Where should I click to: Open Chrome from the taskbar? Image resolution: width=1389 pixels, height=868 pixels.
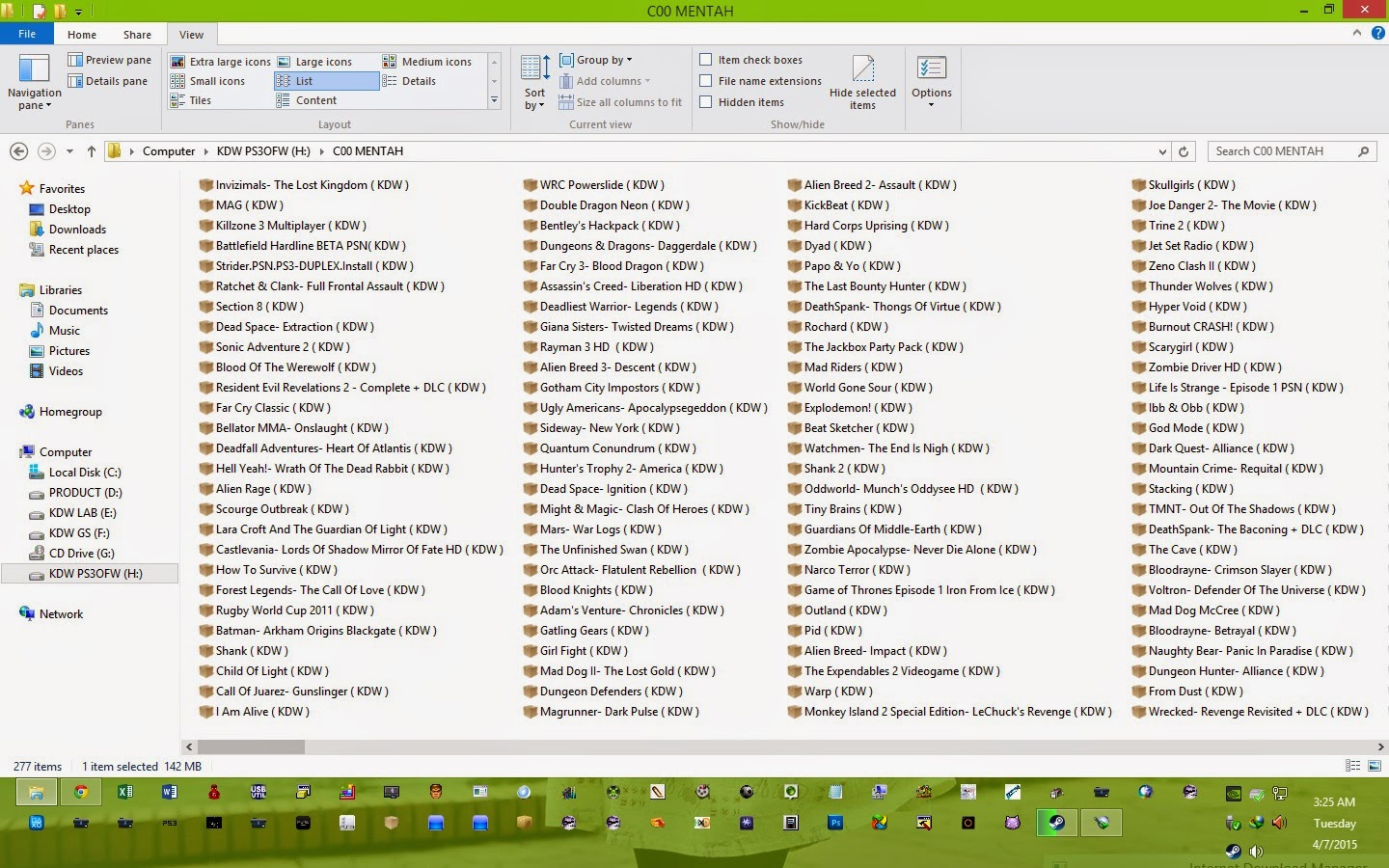coord(81,792)
